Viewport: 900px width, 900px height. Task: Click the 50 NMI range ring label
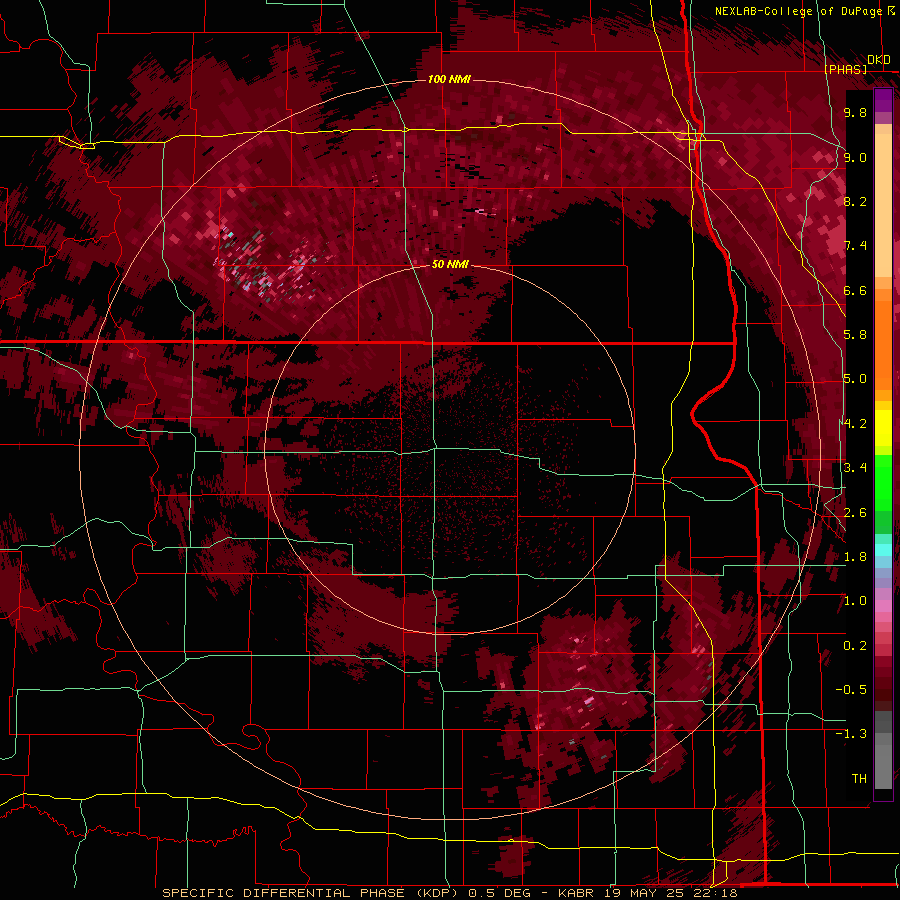tap(450, 265)
